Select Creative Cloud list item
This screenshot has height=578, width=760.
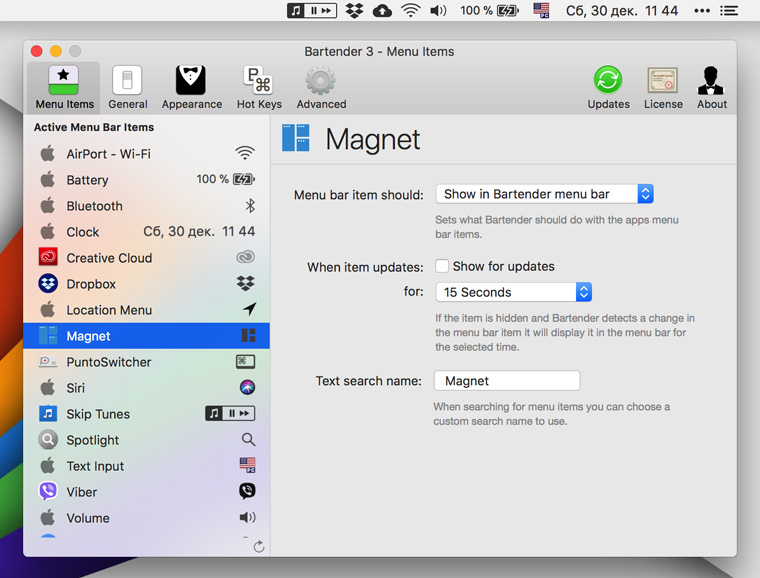click(x=109, y=258)
